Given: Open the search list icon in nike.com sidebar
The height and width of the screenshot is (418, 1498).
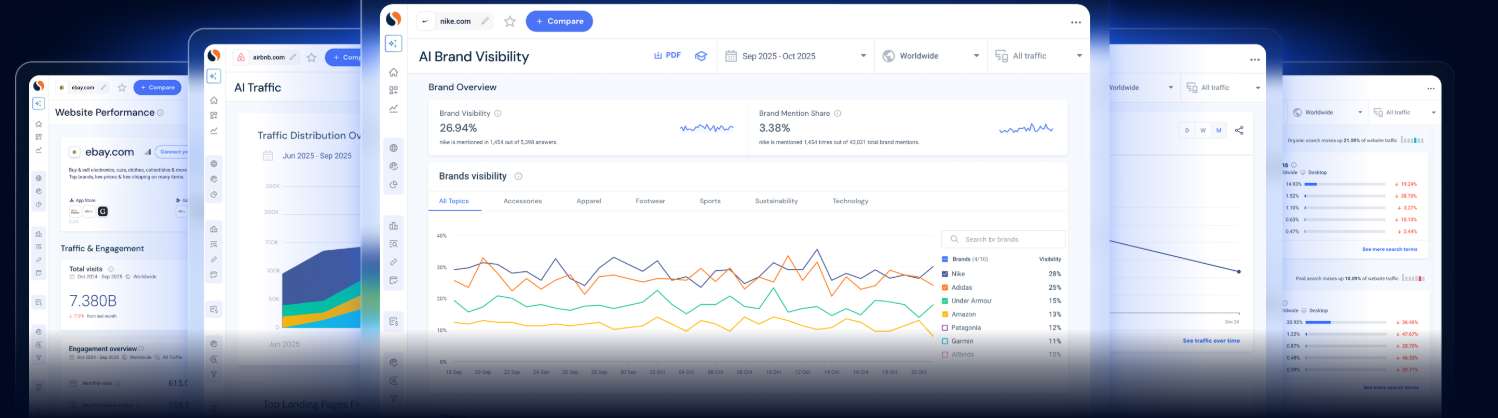Looking at the screenshot, I should [393, 244].
